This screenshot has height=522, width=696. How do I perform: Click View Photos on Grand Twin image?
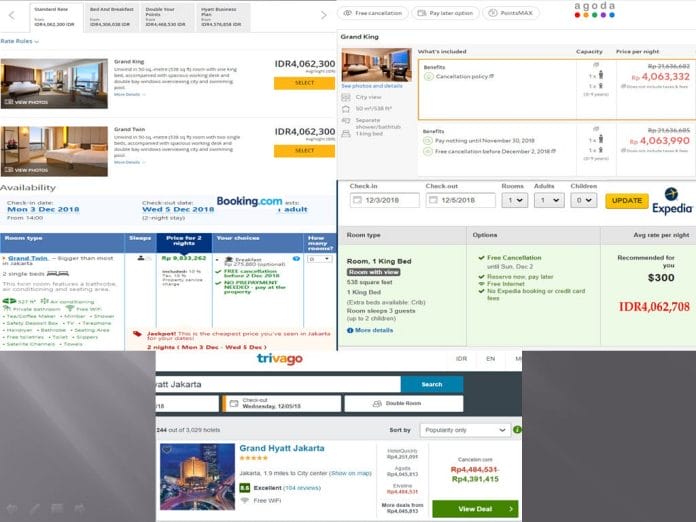tap(26, 170)
